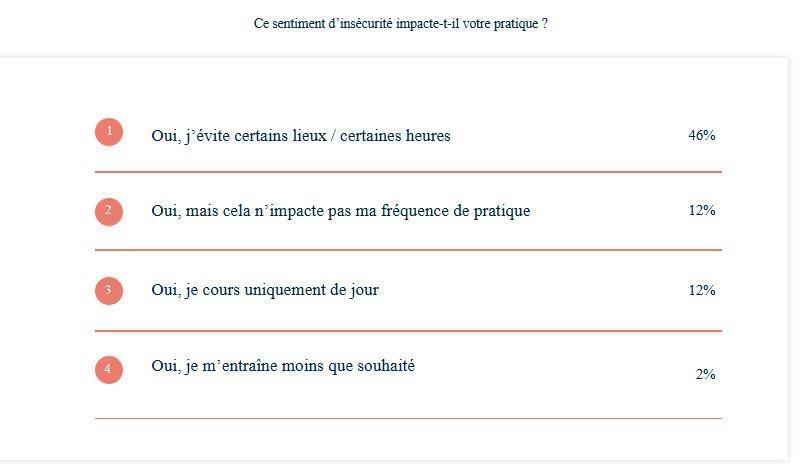Click the divider line under answer 1

coord(408,172)
